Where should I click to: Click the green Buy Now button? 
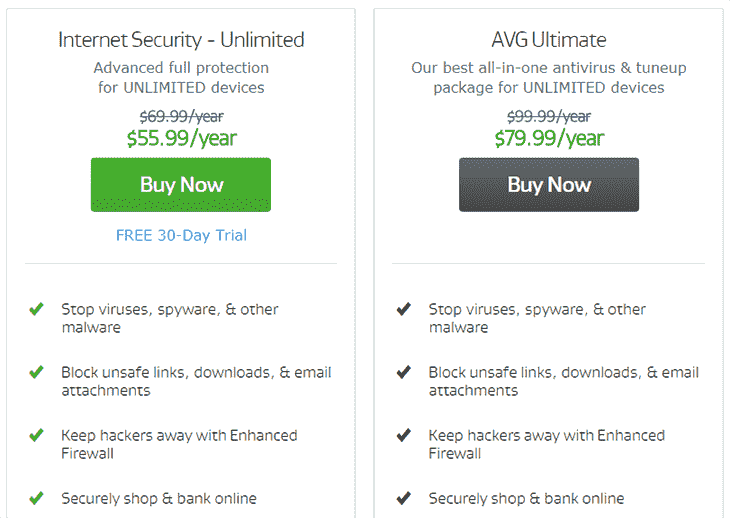(181, 185)
